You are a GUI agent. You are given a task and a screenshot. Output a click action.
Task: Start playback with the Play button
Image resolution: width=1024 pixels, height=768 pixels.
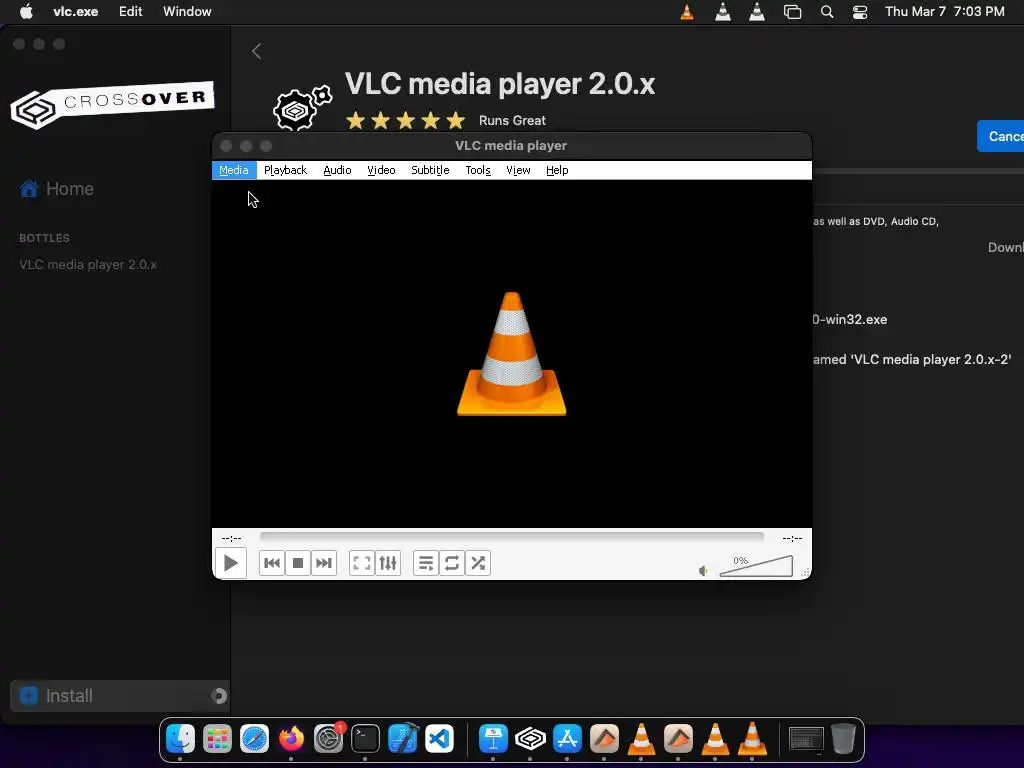231,563
